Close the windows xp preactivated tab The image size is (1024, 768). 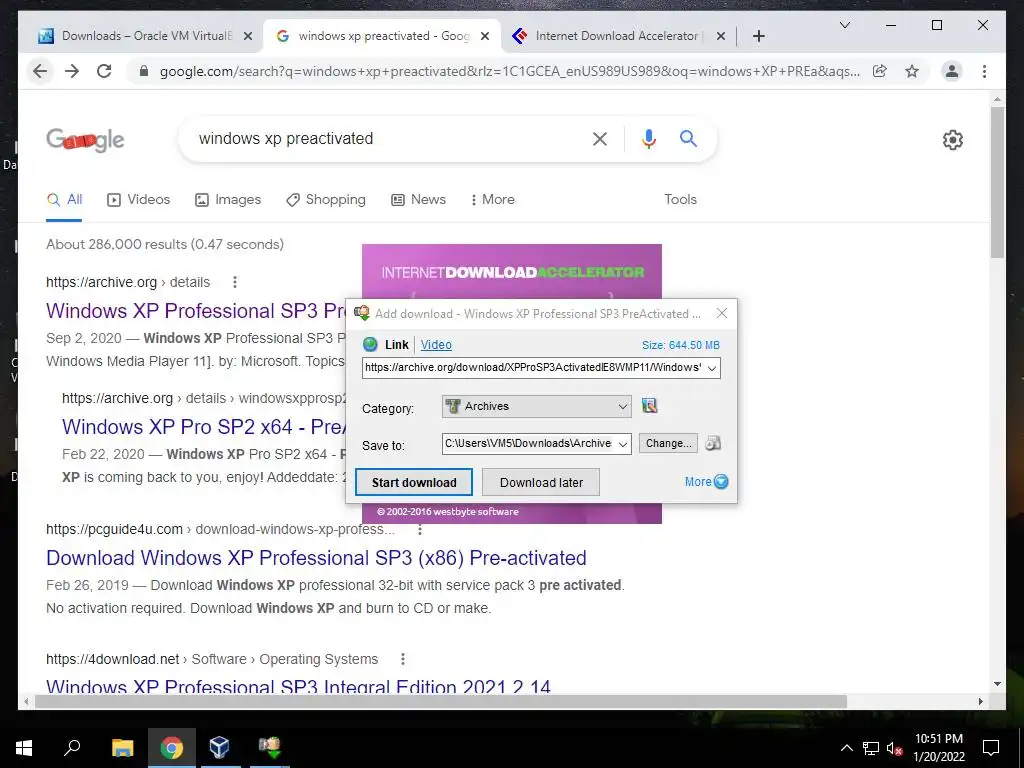pos(485,36)
